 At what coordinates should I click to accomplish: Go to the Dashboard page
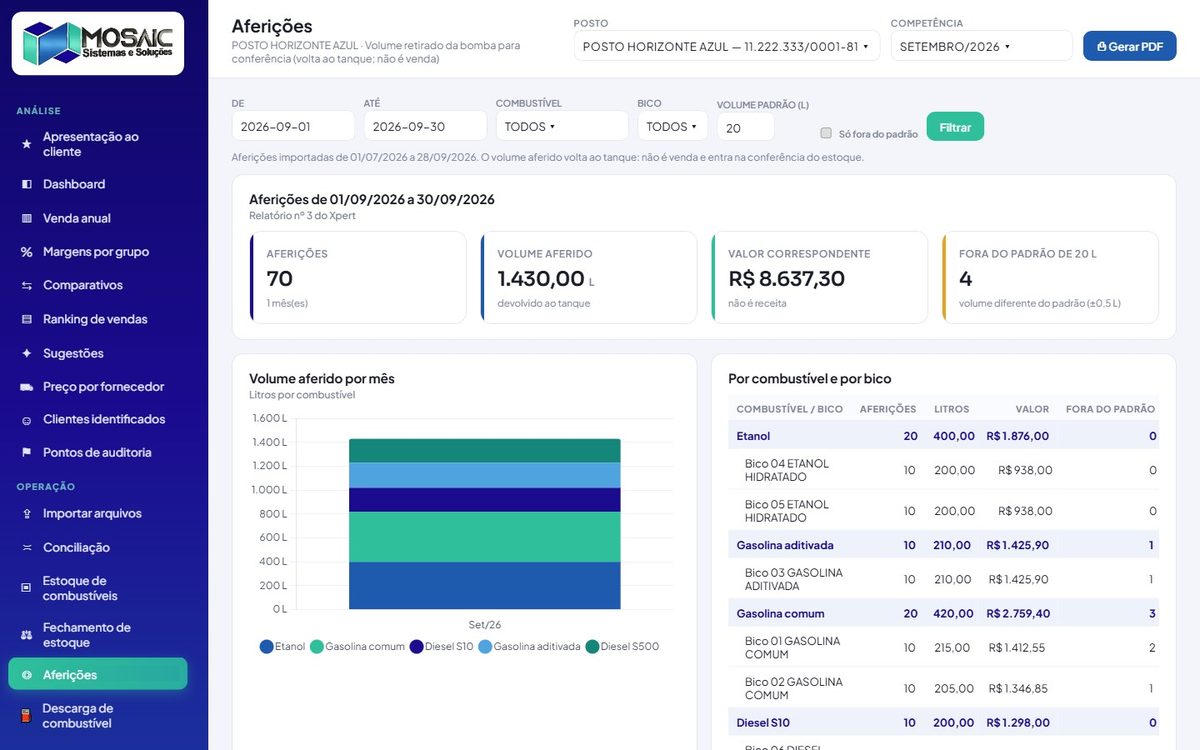coord(98,184)
